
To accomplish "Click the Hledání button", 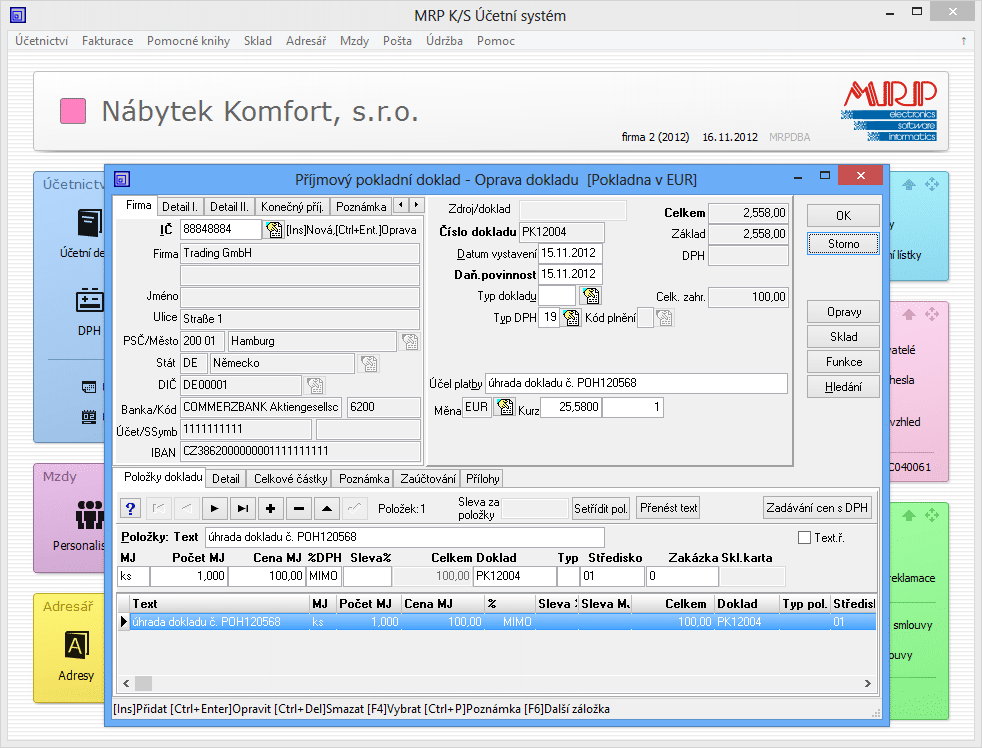I will tap(844, 387).
